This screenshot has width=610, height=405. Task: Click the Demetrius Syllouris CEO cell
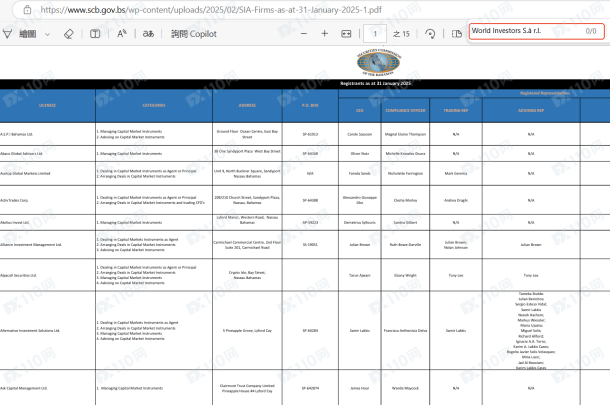[x=360, y=223]
